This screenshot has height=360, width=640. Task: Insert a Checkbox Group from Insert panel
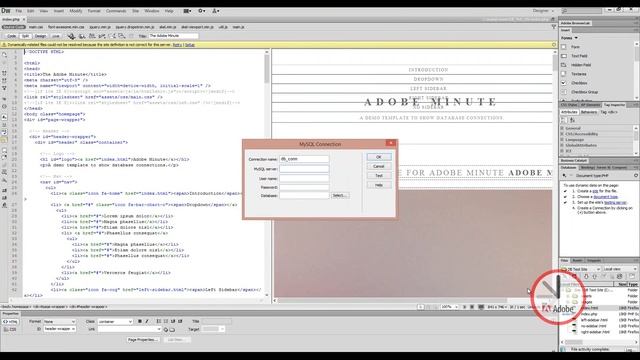[584, 92]
